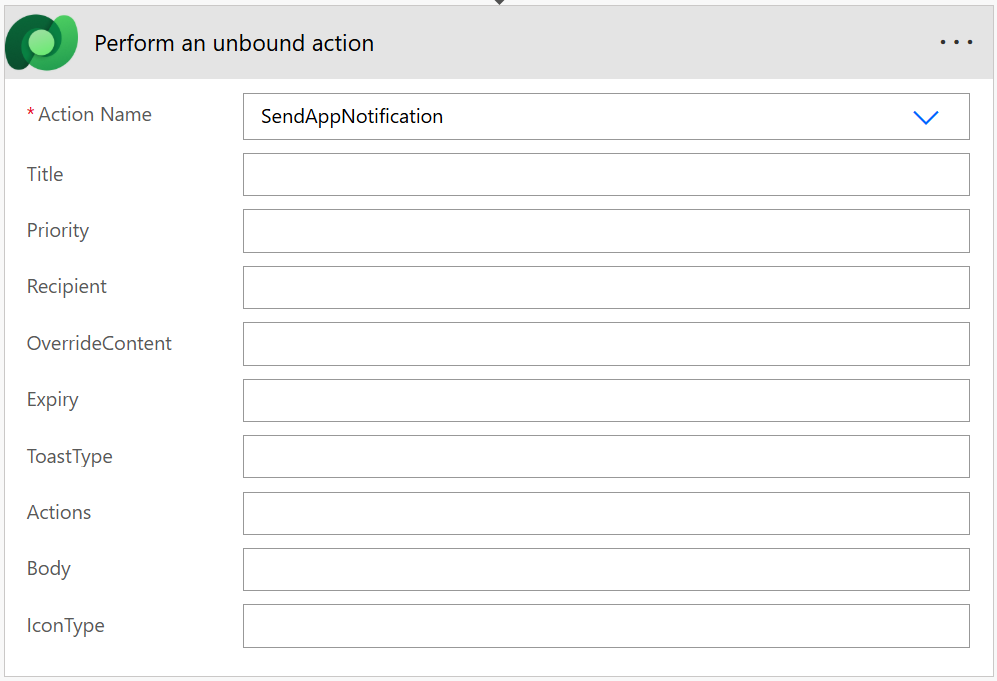
Task: Click the connector arrow above the card
Action: point(499,3)
